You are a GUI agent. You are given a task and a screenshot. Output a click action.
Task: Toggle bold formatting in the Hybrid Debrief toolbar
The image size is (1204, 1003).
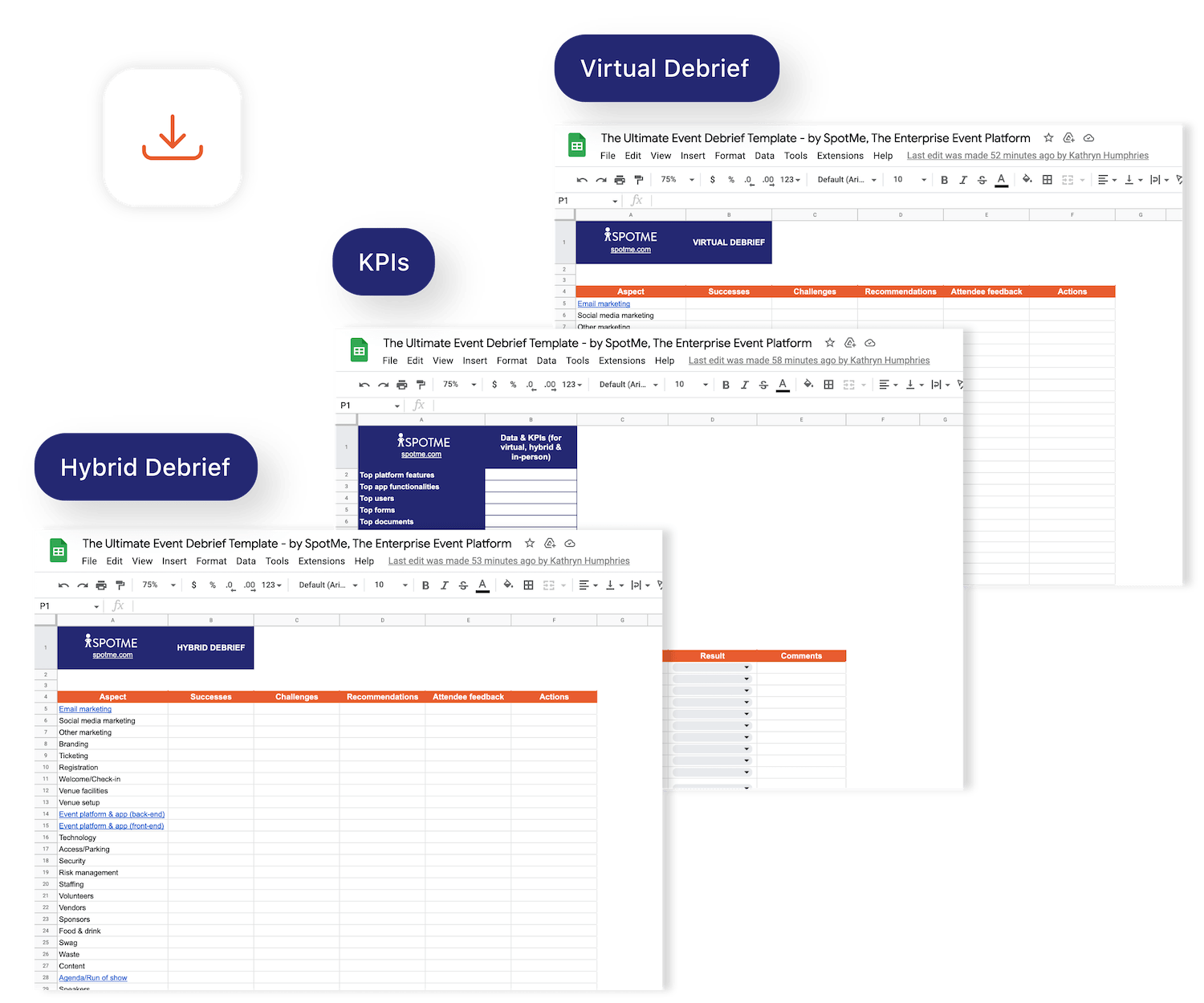click(x=425, y=585)
